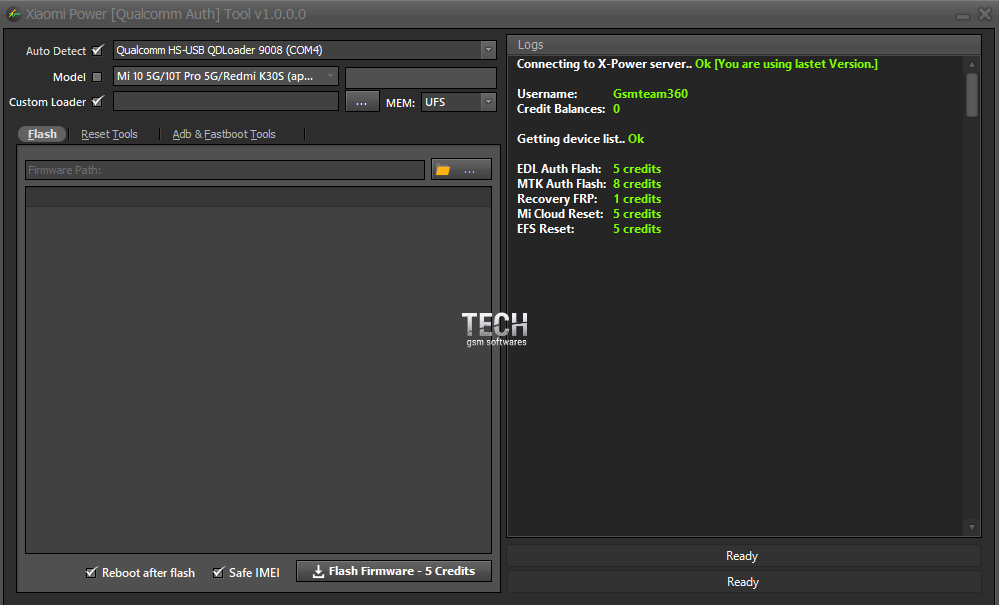999x605 pixels.
Task: Click the Custom Loader path field
Action: coord(226,101)
